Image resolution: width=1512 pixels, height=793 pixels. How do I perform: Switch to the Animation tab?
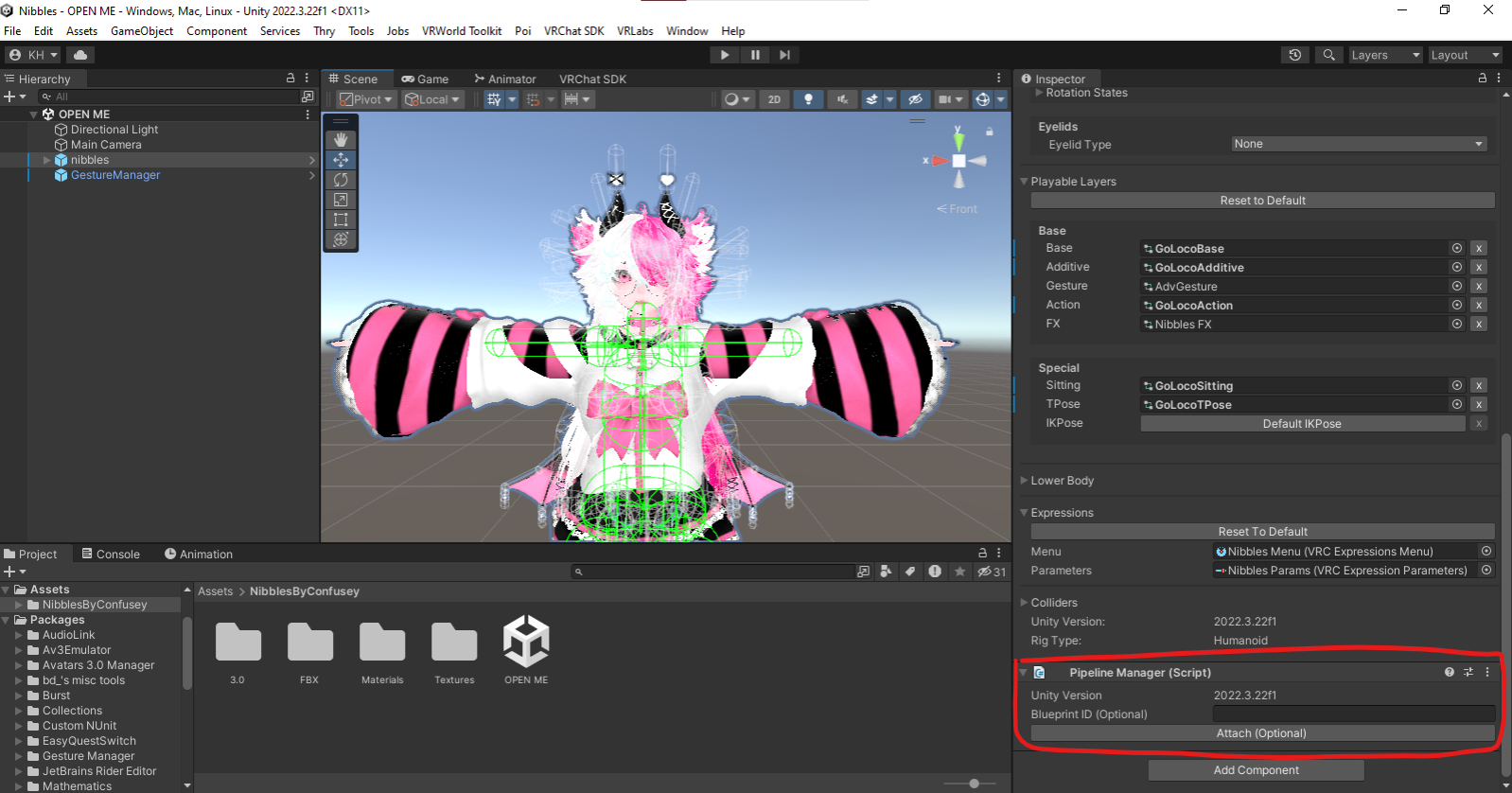(x=199, y=554)
